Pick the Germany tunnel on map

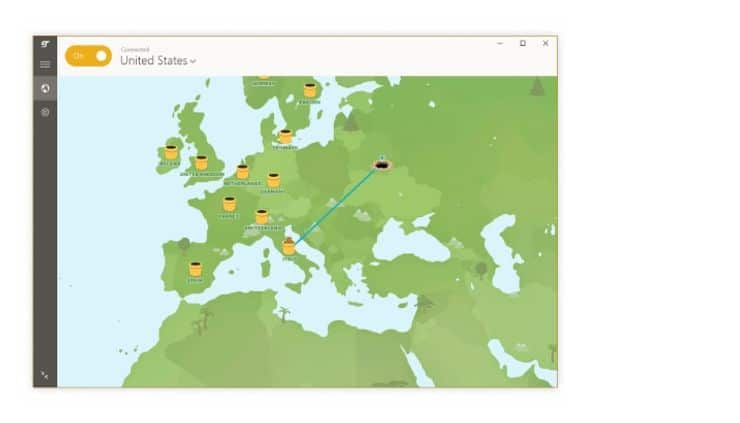(x=273, y=181)
